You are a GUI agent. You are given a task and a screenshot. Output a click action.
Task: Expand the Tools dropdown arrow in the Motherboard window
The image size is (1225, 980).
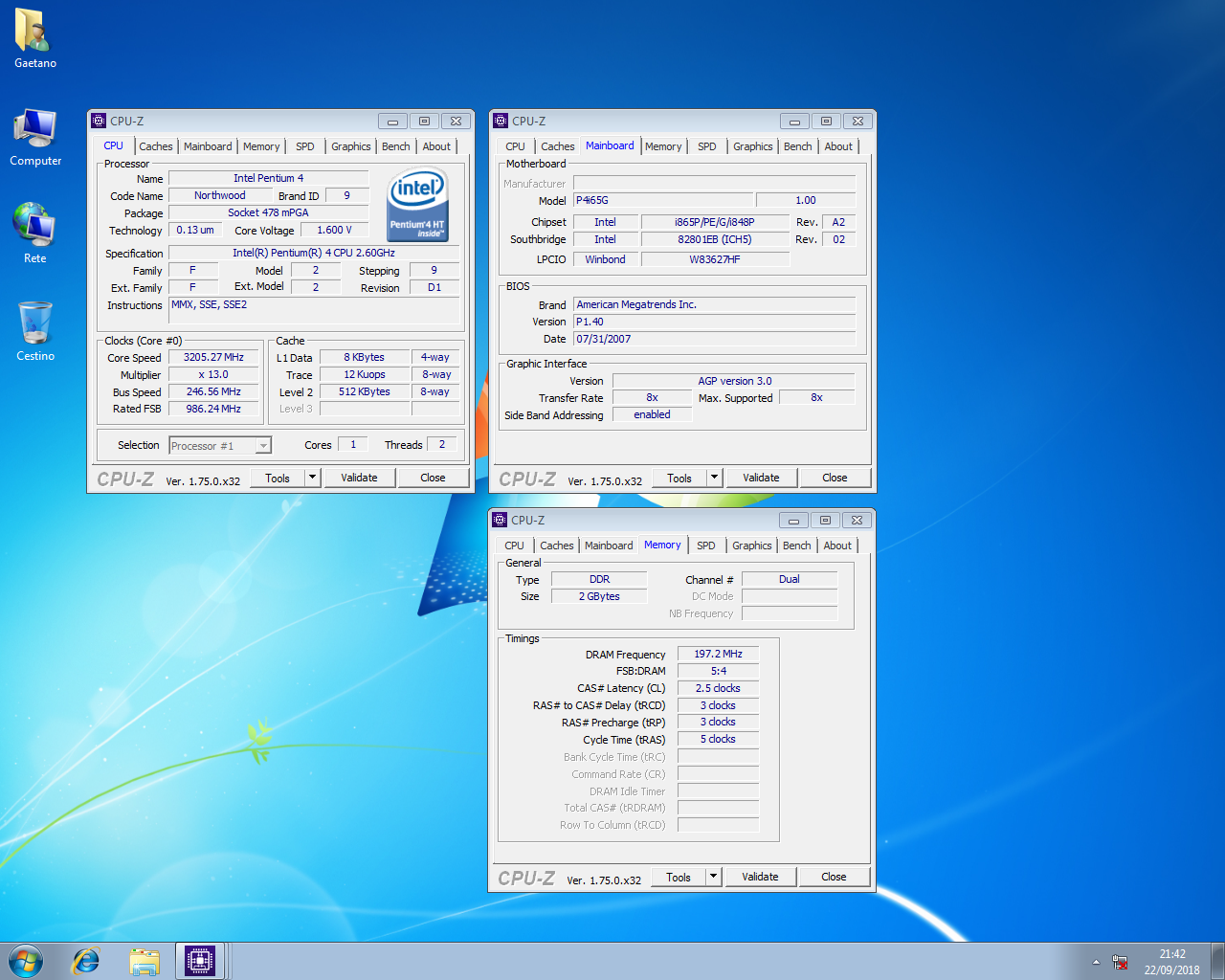(x=714, y=478)
